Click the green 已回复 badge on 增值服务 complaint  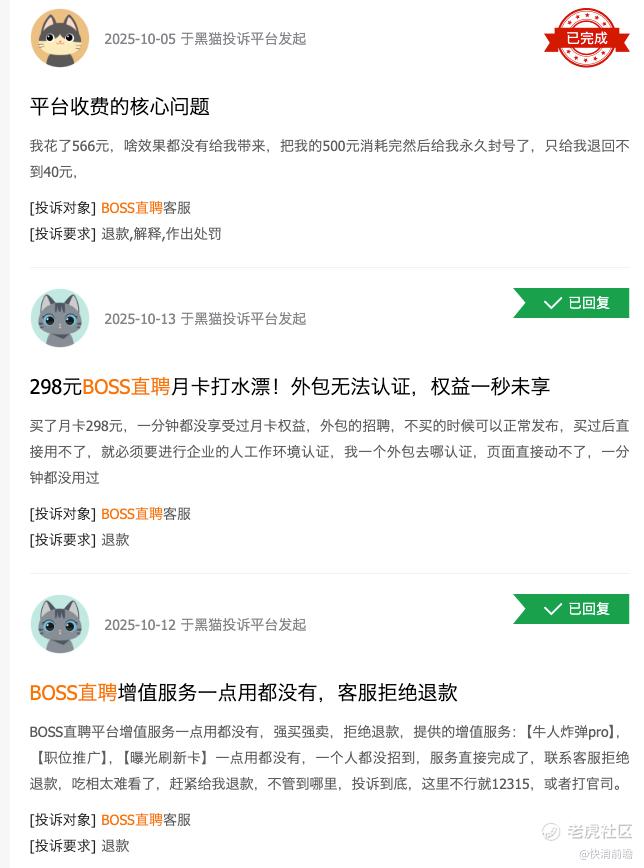point(571,609)
